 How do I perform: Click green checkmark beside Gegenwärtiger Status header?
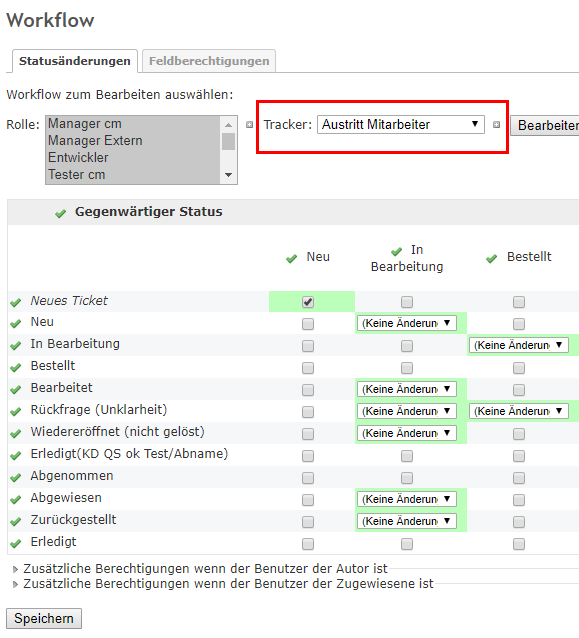click(x=61, y=213)
